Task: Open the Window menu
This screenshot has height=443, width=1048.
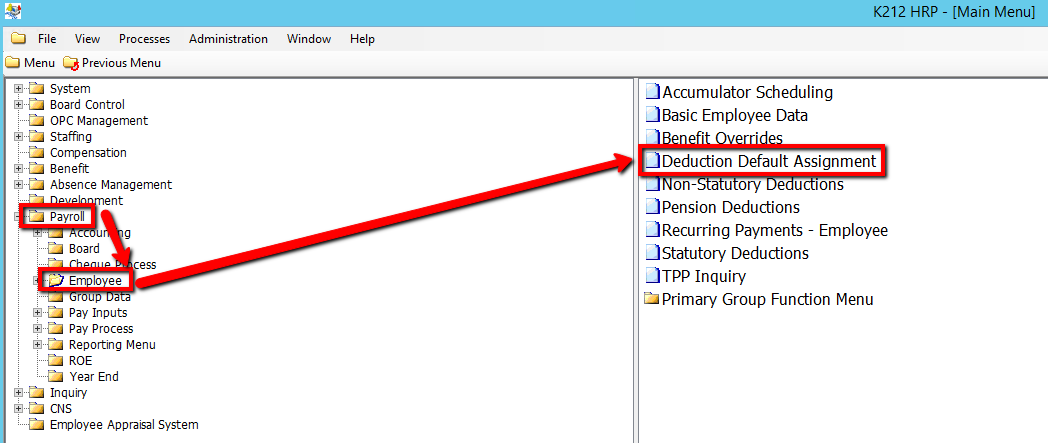Action: [308, 39]
